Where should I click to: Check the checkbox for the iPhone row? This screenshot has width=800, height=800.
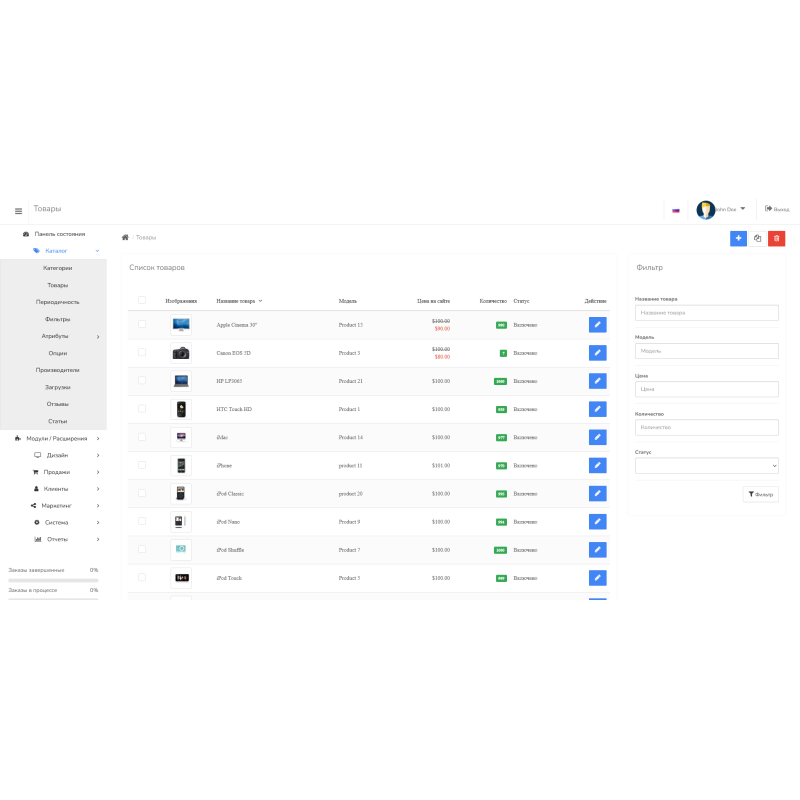(141, 465)
